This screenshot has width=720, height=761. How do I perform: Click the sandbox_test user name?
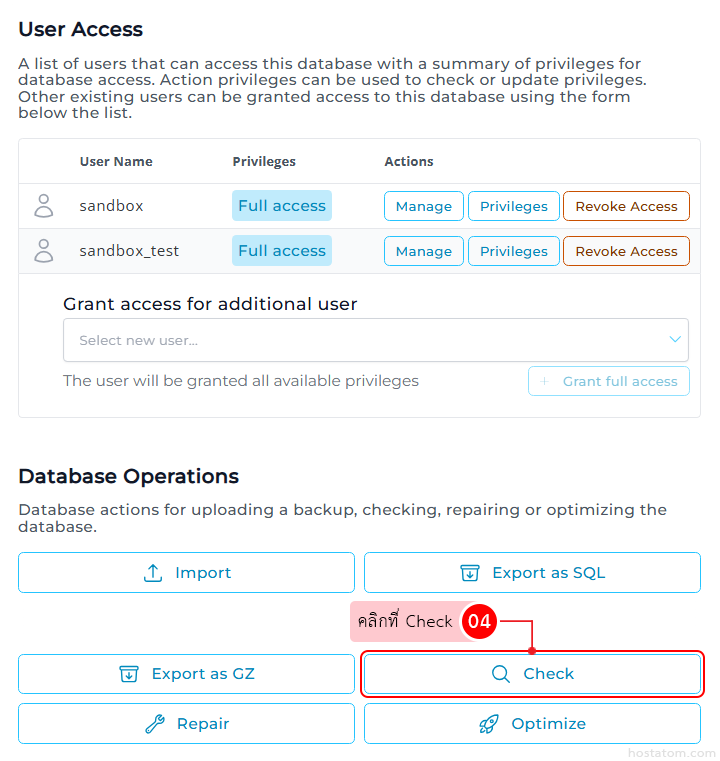pos(129,251)
